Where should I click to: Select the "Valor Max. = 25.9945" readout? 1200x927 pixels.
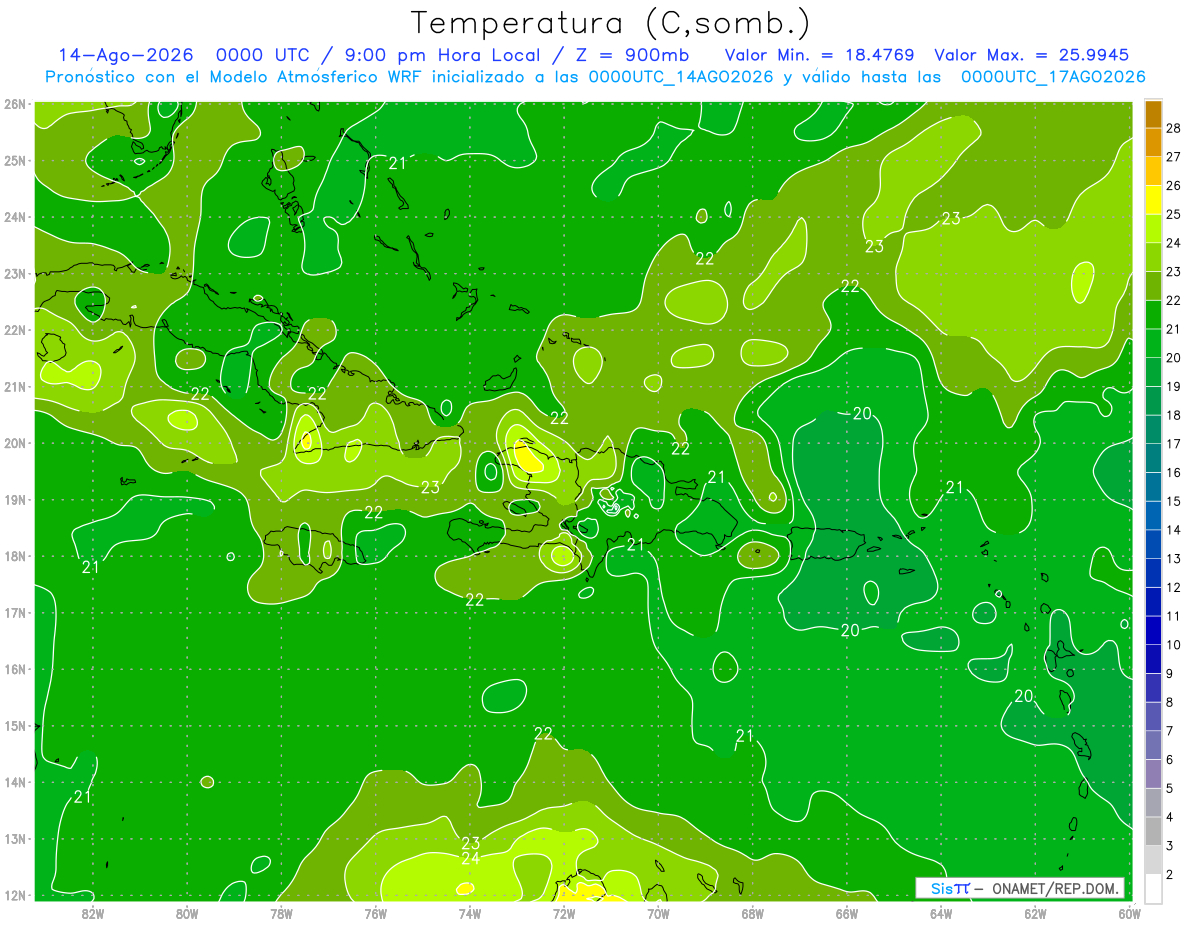(x=1032, y=55)
